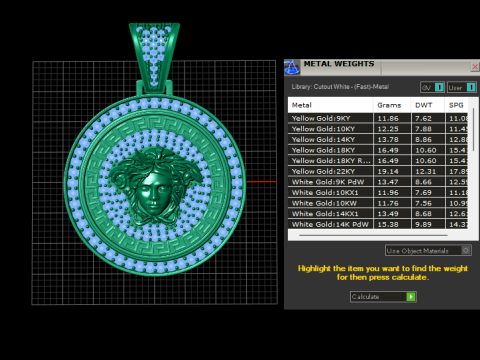Select the Yellow Gold:18KY row
The width and height of the screenshot is (480, 360).
(x=378, y=150)
